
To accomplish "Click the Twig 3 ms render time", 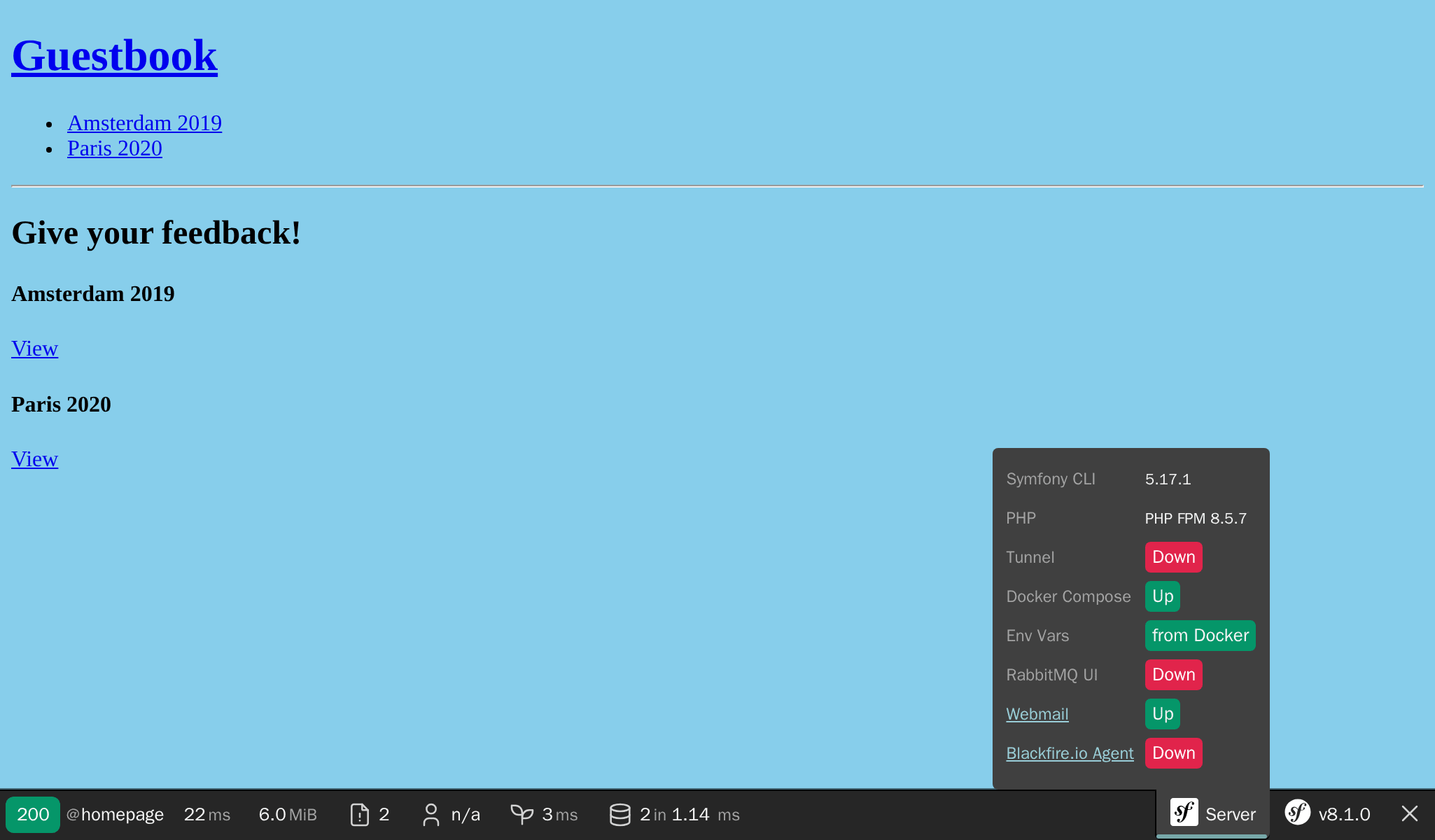I will click(x=560, y=815).
